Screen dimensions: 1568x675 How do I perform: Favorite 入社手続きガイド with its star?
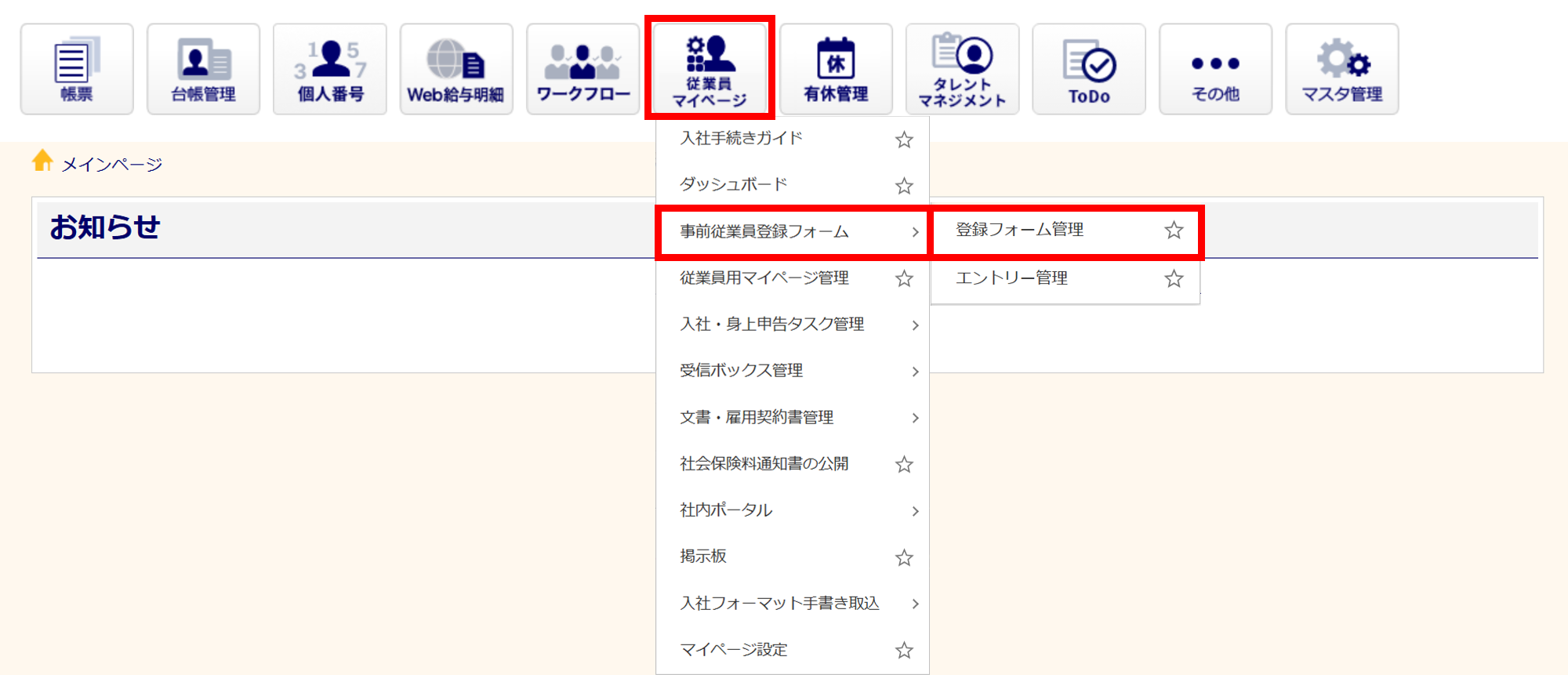coord(904,140)
